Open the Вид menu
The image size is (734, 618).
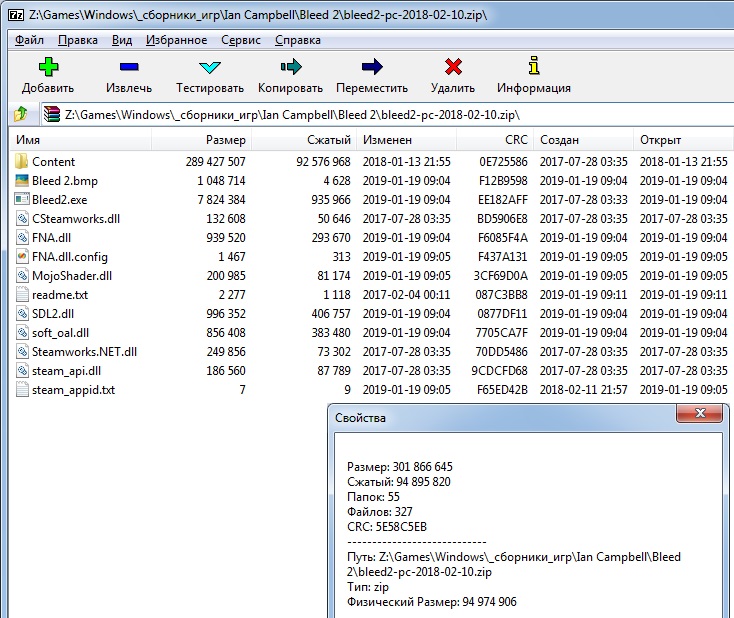122,40
